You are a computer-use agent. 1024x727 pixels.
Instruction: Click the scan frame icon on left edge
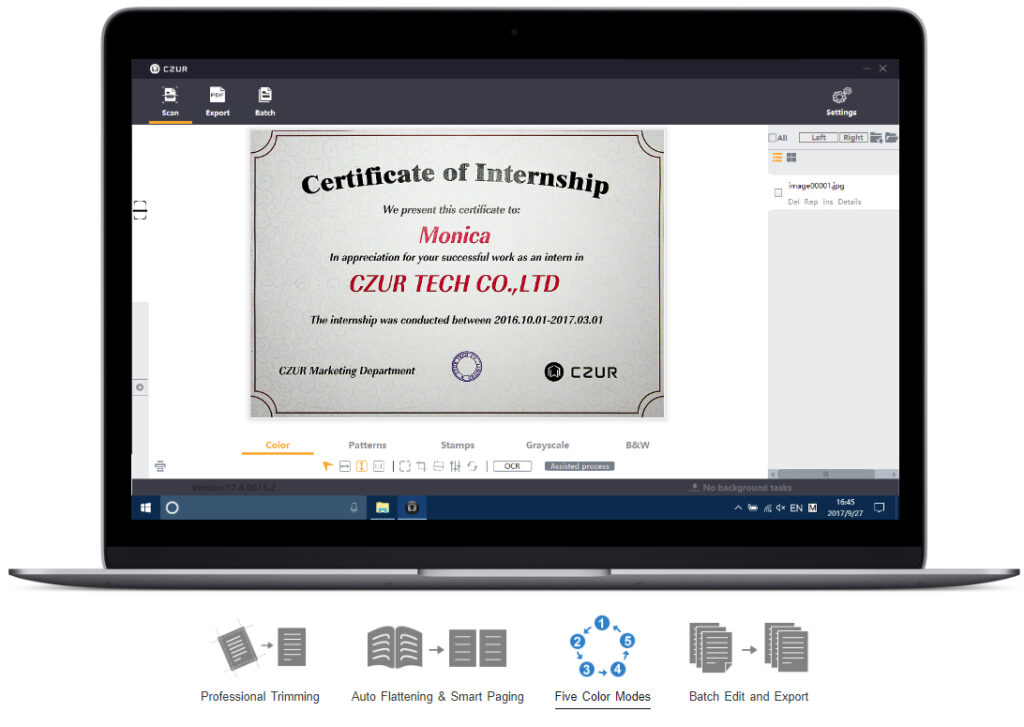coord(140,210)
